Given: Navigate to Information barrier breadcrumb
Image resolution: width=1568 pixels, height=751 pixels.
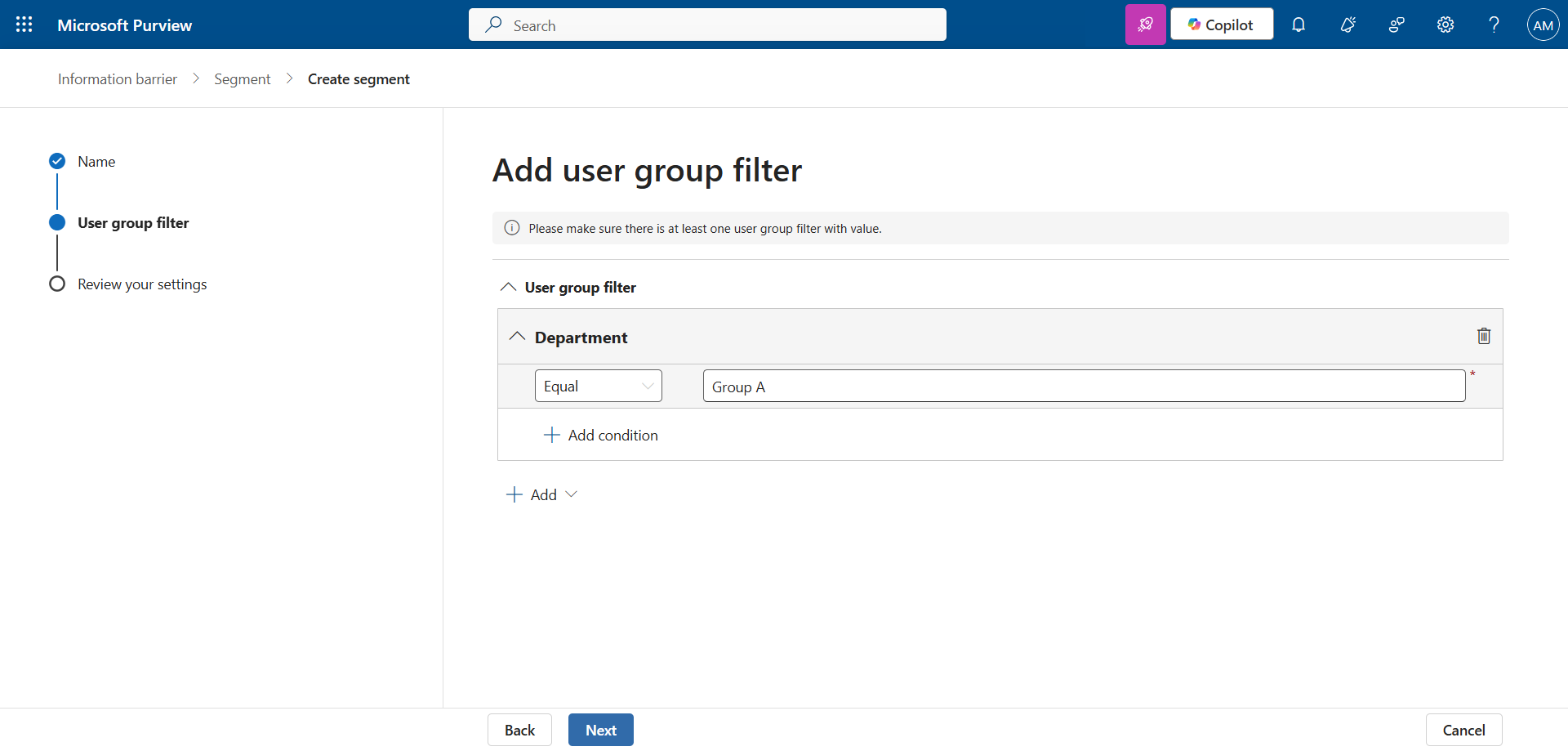Looking at the screenshot, I should tap(118, 79).
